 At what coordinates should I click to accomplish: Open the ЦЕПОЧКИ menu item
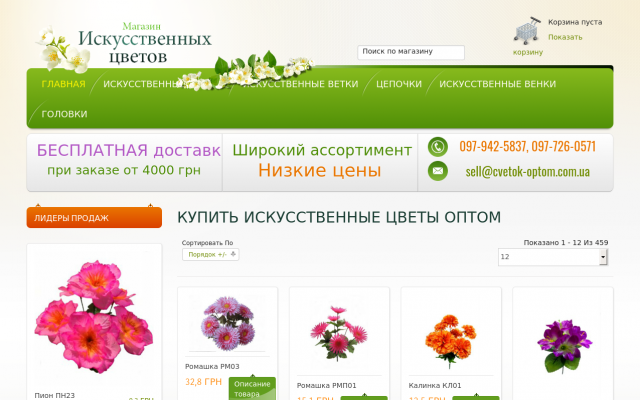tap(399, 84)
